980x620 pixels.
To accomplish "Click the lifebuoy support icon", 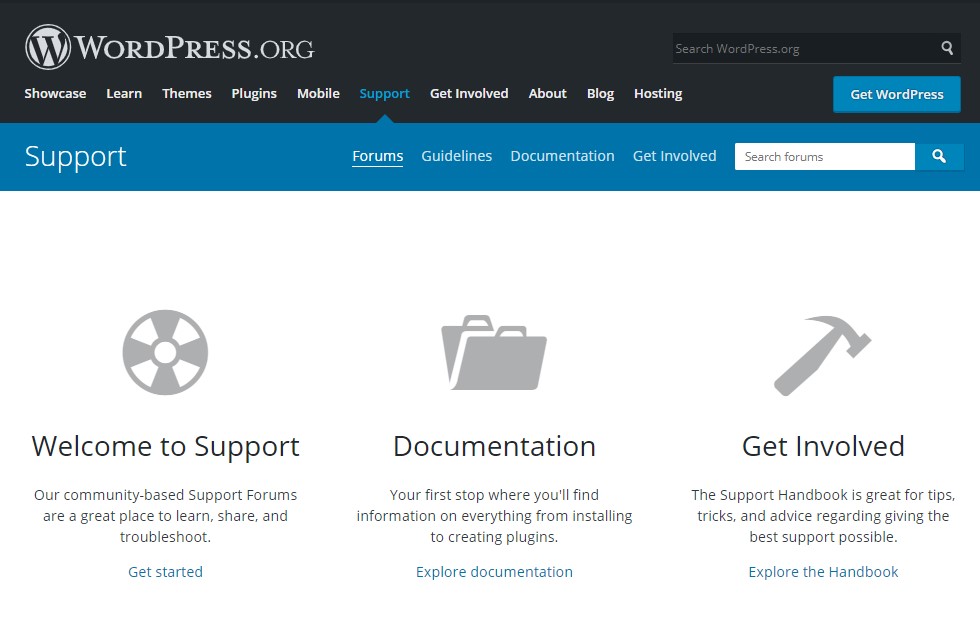I will [x=165, y=352].
